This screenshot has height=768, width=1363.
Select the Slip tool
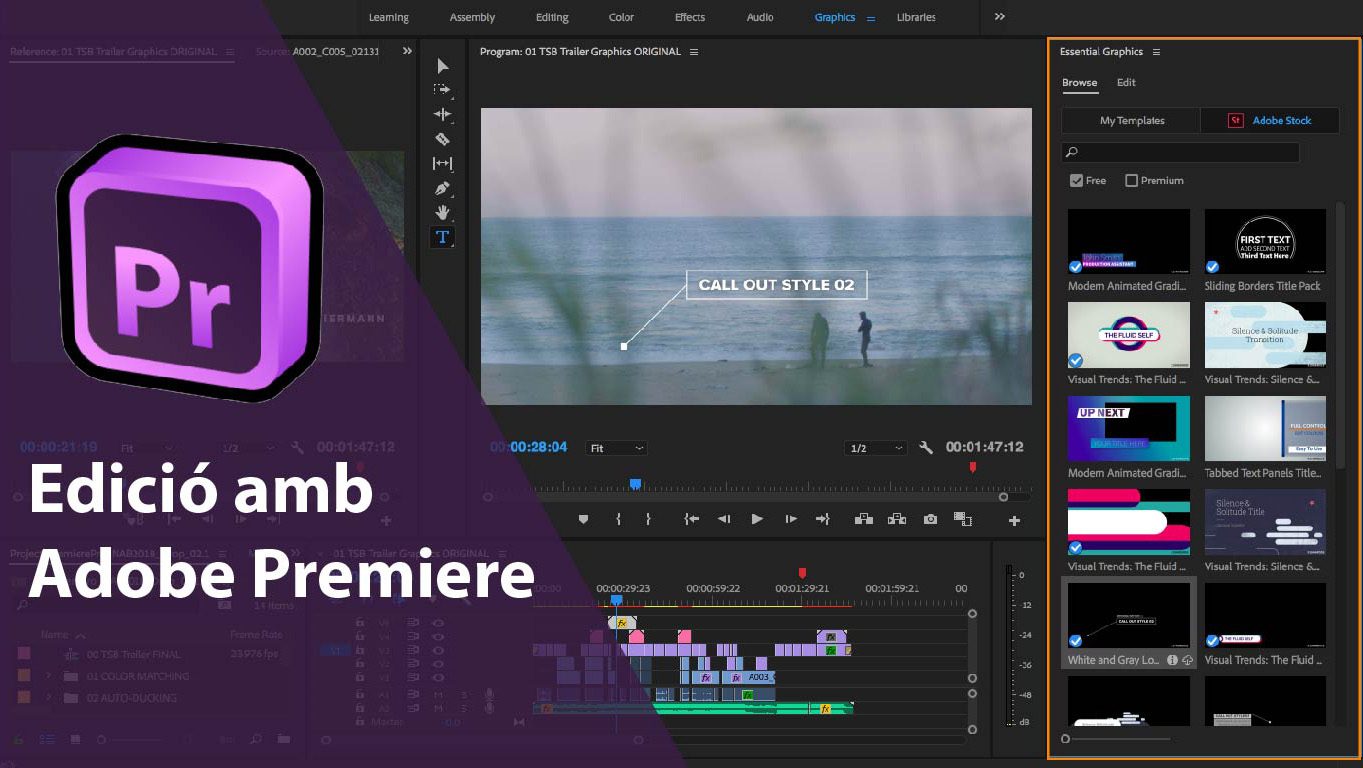(442, 163)
